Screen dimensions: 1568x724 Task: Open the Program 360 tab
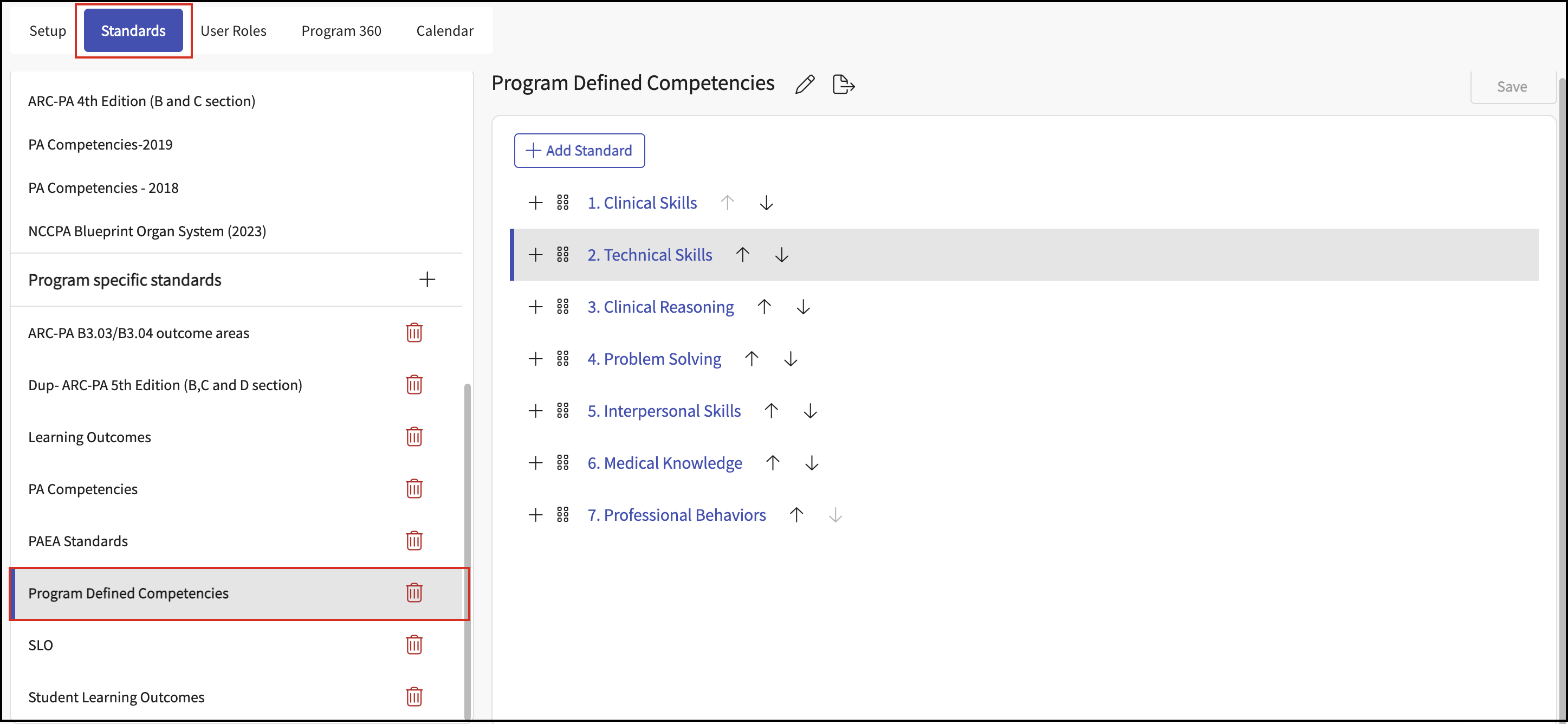pos(341,30)
